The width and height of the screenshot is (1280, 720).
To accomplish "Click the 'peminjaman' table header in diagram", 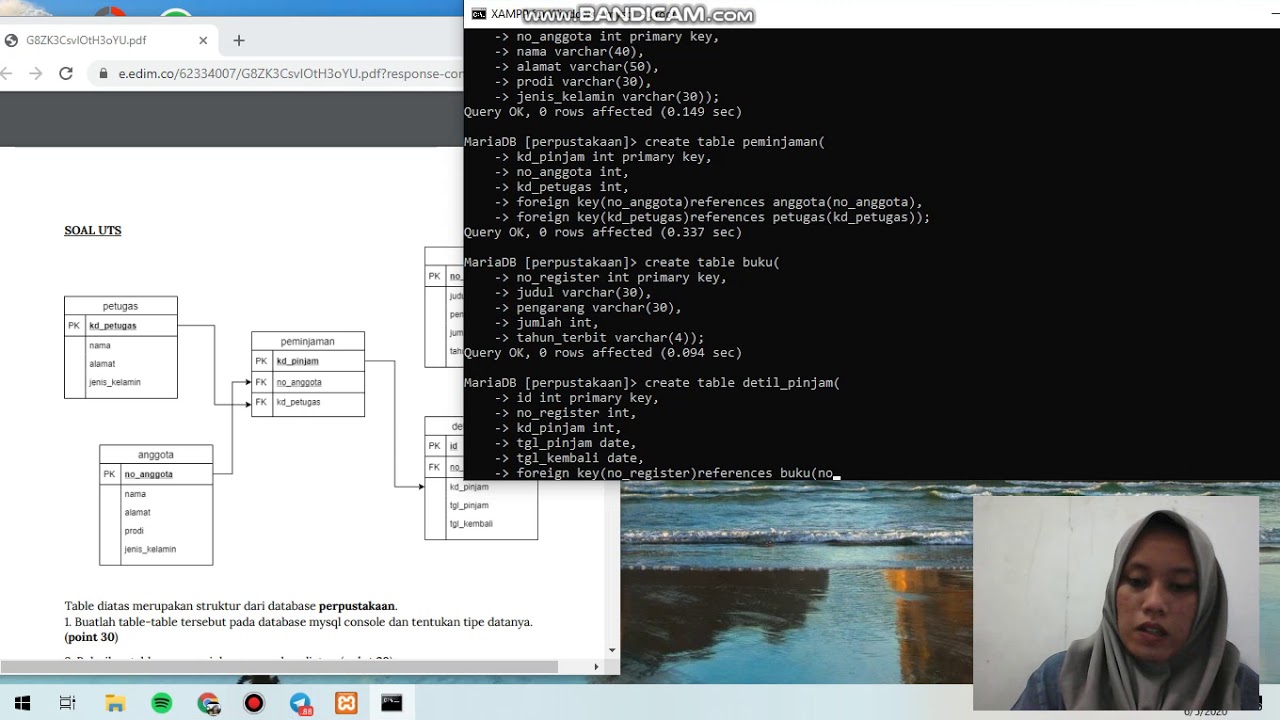I will [x=308, y=341].
